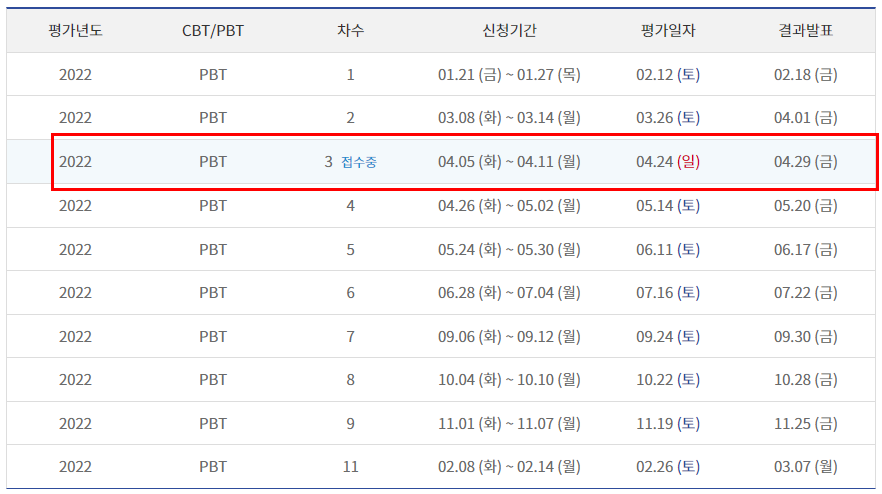
Task: Click the 평가년도 column header
Action: (75, 30)
